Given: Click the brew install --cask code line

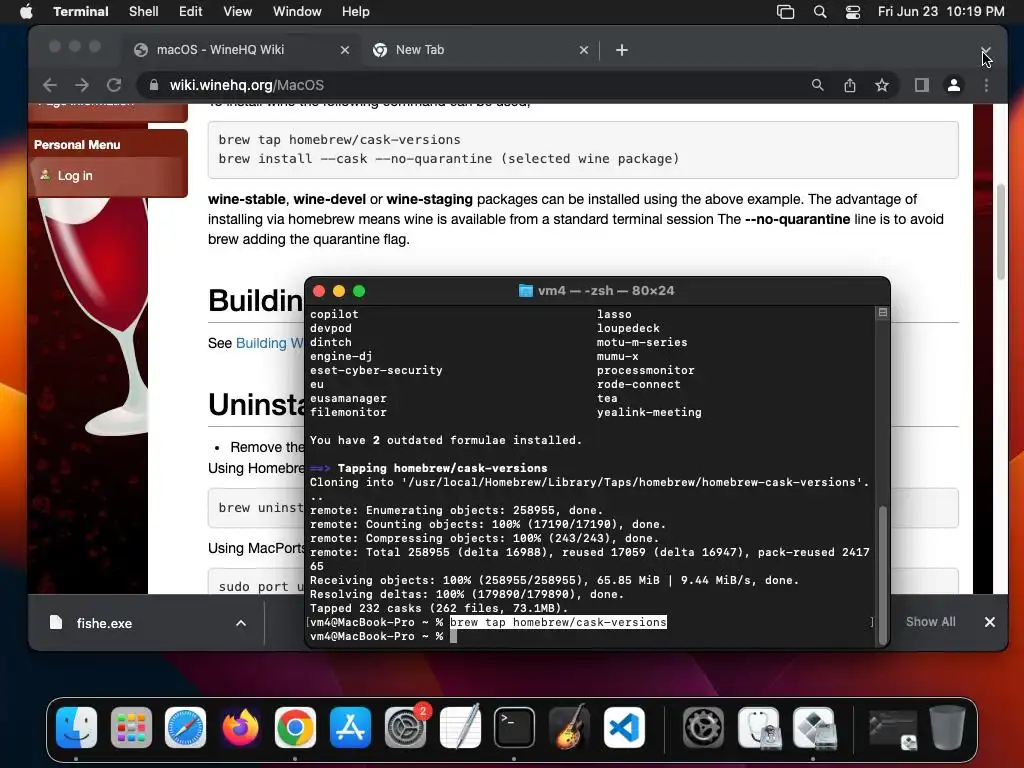Looking at the screenshot, I should (x=449, y=159).
